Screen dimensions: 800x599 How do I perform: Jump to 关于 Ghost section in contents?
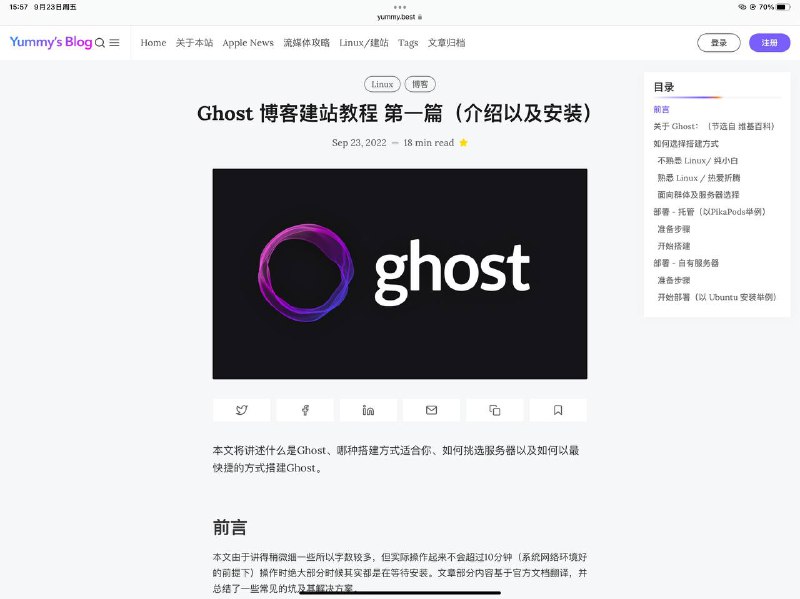click(x=714, y=126)
